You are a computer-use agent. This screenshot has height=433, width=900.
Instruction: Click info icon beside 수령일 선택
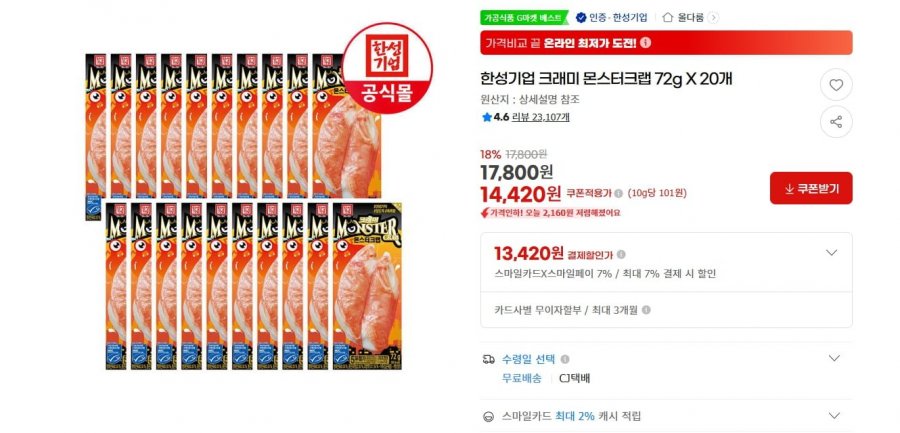565,359
